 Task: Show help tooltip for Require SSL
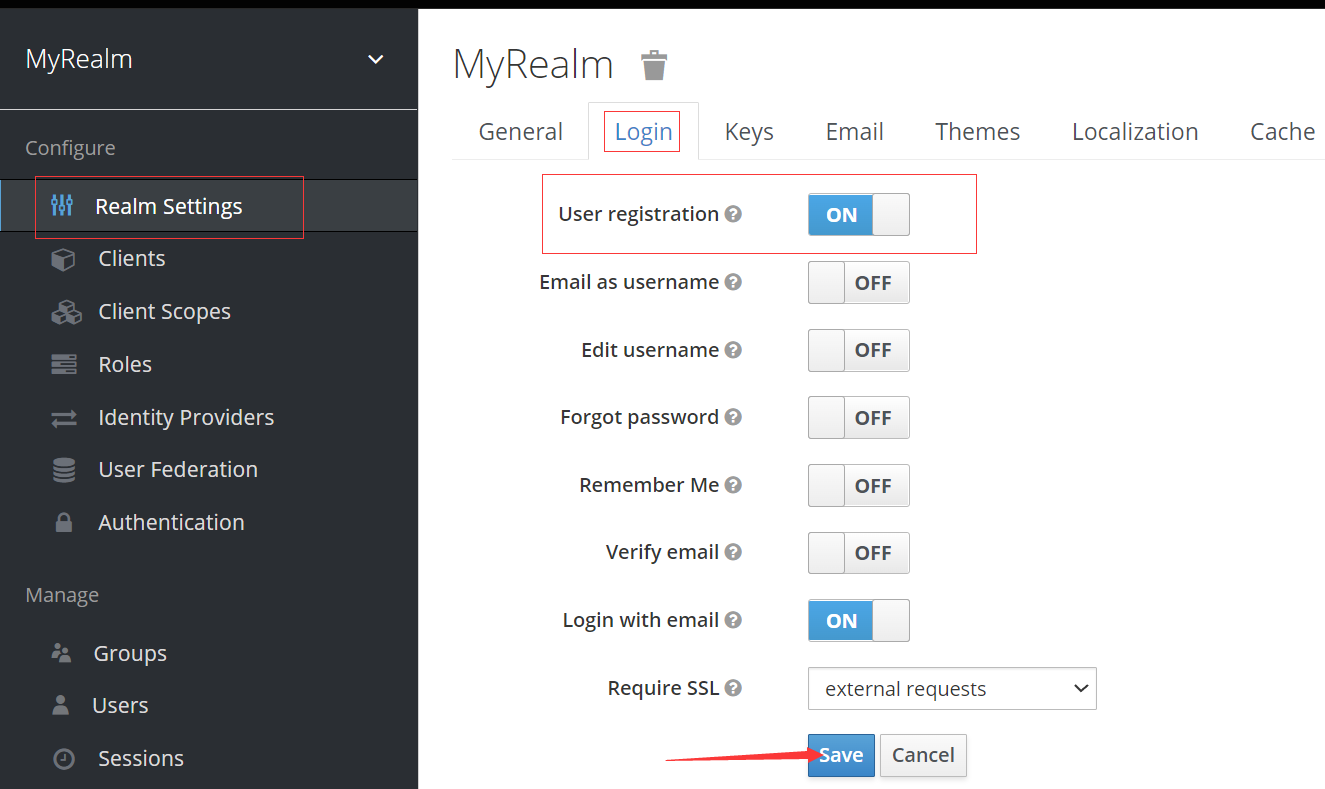coord(733,688)
